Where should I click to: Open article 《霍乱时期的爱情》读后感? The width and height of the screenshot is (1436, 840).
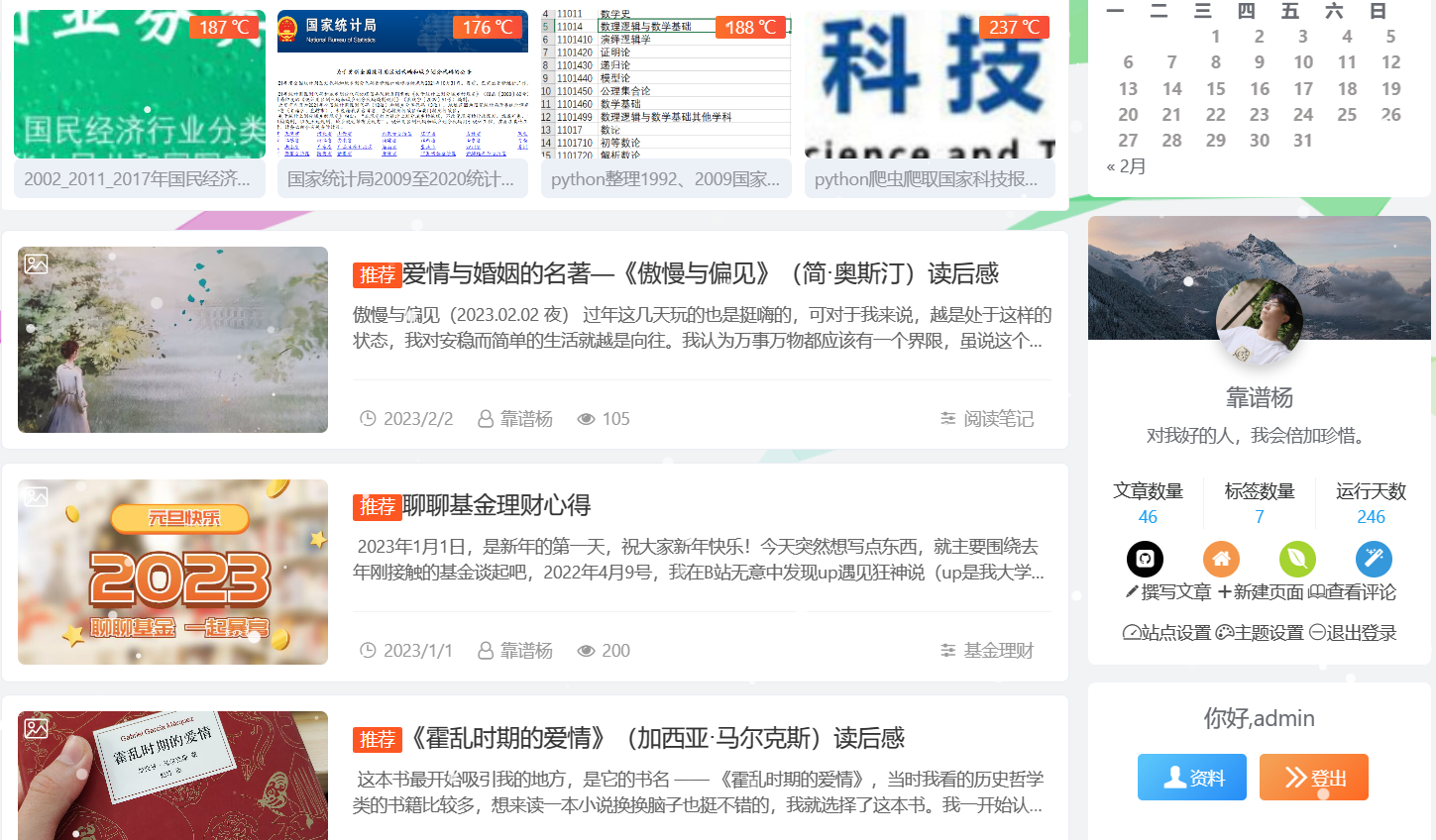pyautogui.click(x=654, y=738)
